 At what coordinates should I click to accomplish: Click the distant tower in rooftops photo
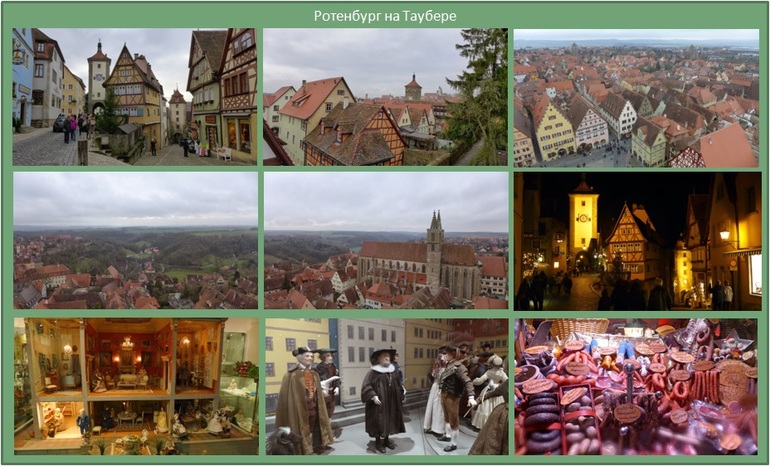click(412, 86)
